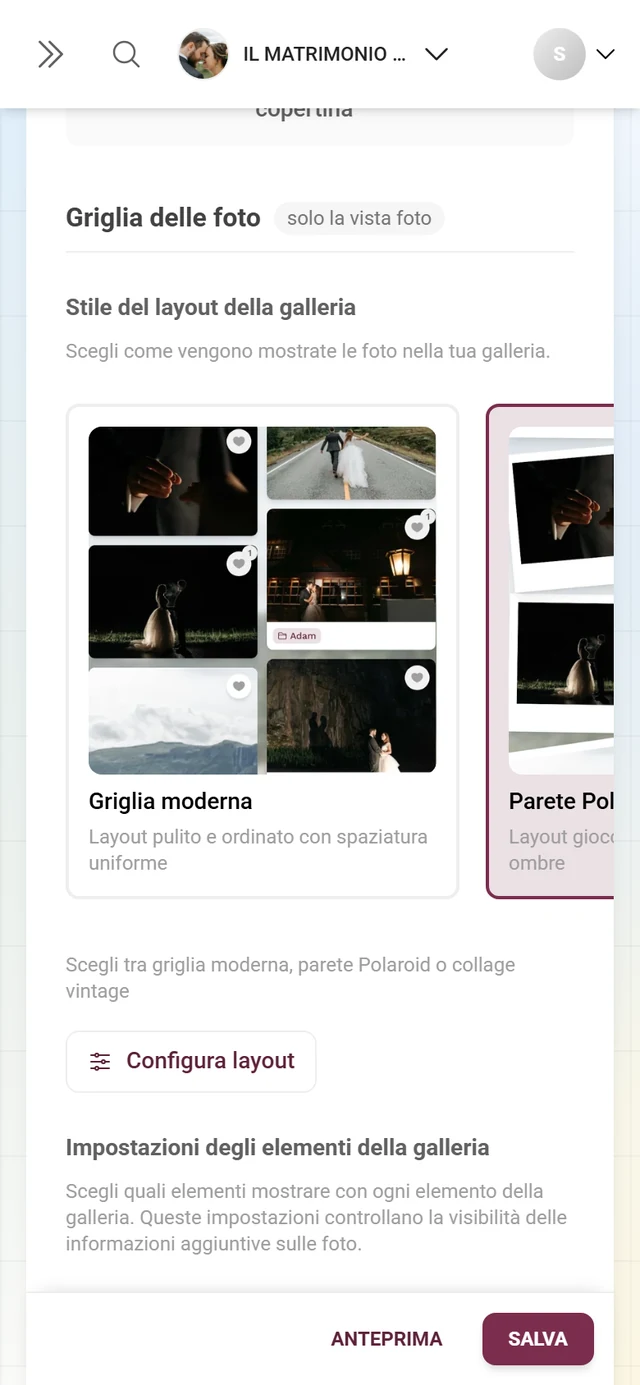Click the heart icon on the dark-field bride photo
The image size is (640, 1385).
click(x=238, y=564)
